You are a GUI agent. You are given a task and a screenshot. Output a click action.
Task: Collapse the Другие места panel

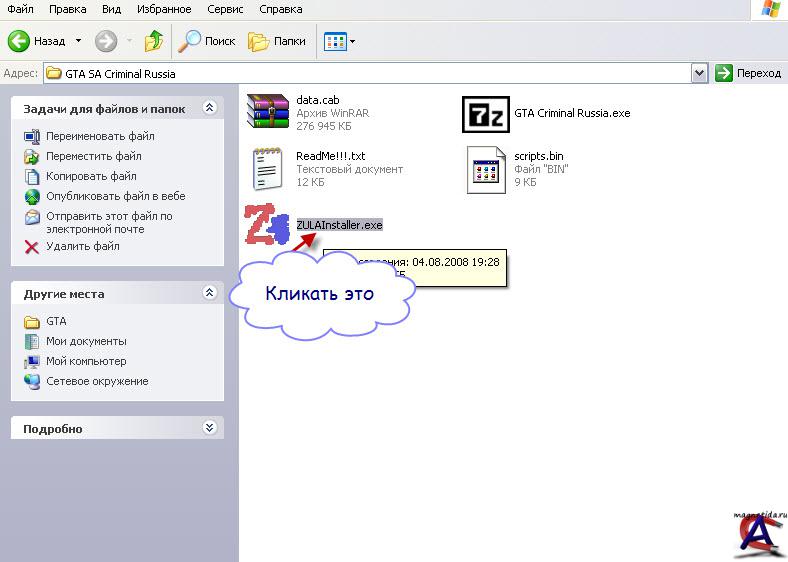(x=209, y=293)
